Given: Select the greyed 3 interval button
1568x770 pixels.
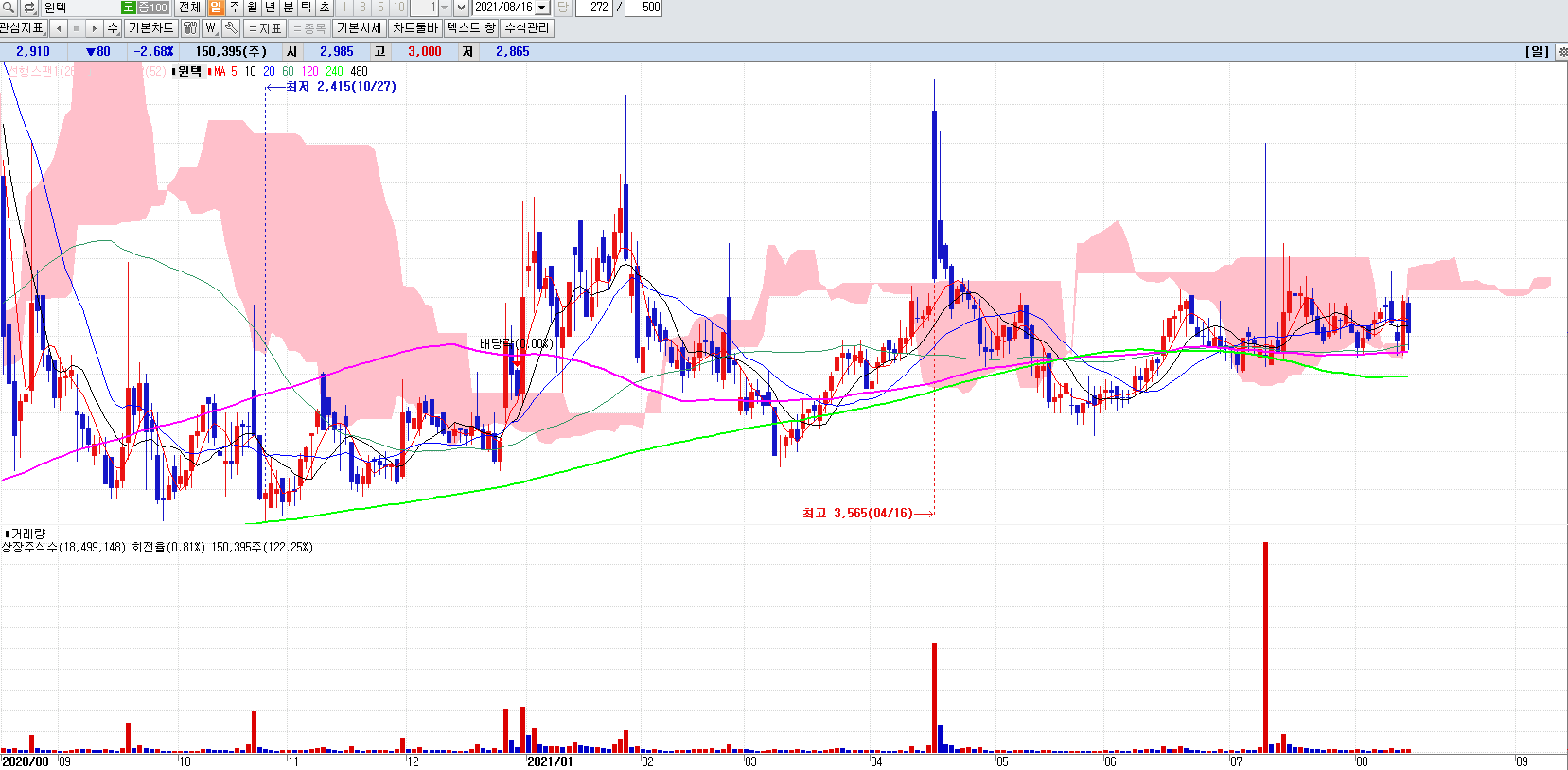Looking at the screenshot, I should [x=362, y=8].
